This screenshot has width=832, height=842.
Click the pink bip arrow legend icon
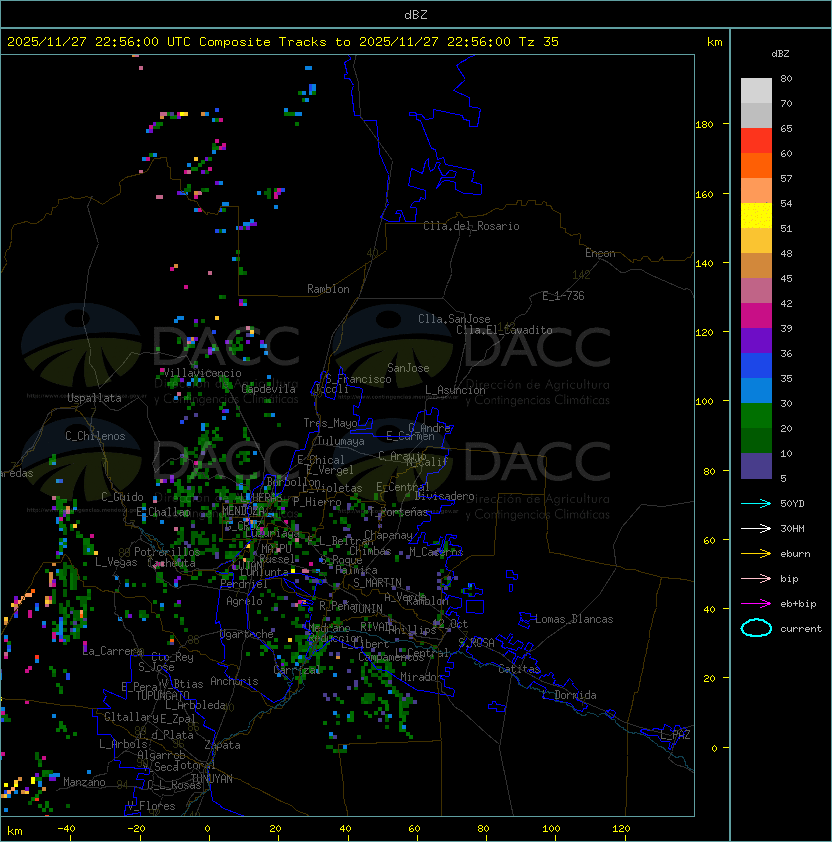point(756,578)
